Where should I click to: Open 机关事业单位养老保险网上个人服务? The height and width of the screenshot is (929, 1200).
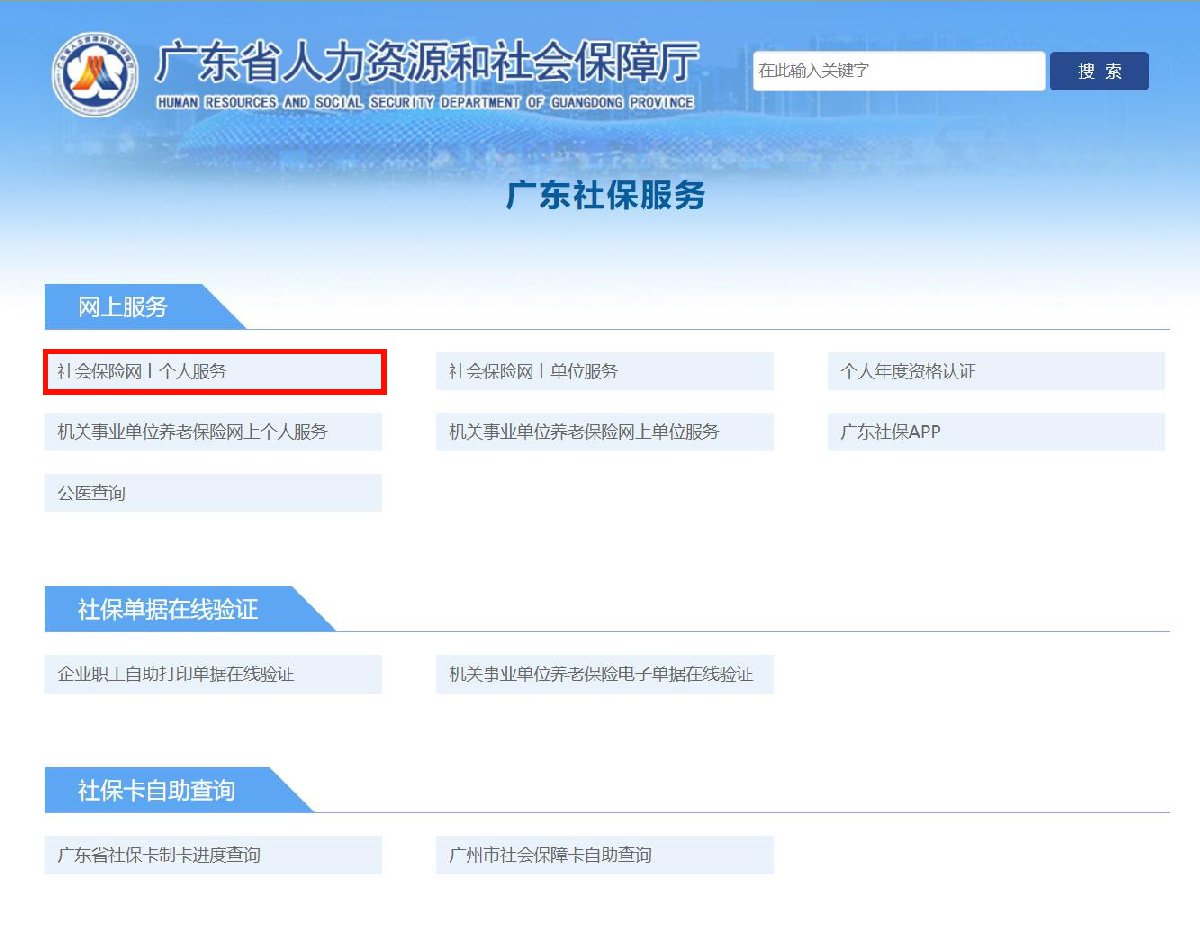pyautogui.click(x=213, y=432)
